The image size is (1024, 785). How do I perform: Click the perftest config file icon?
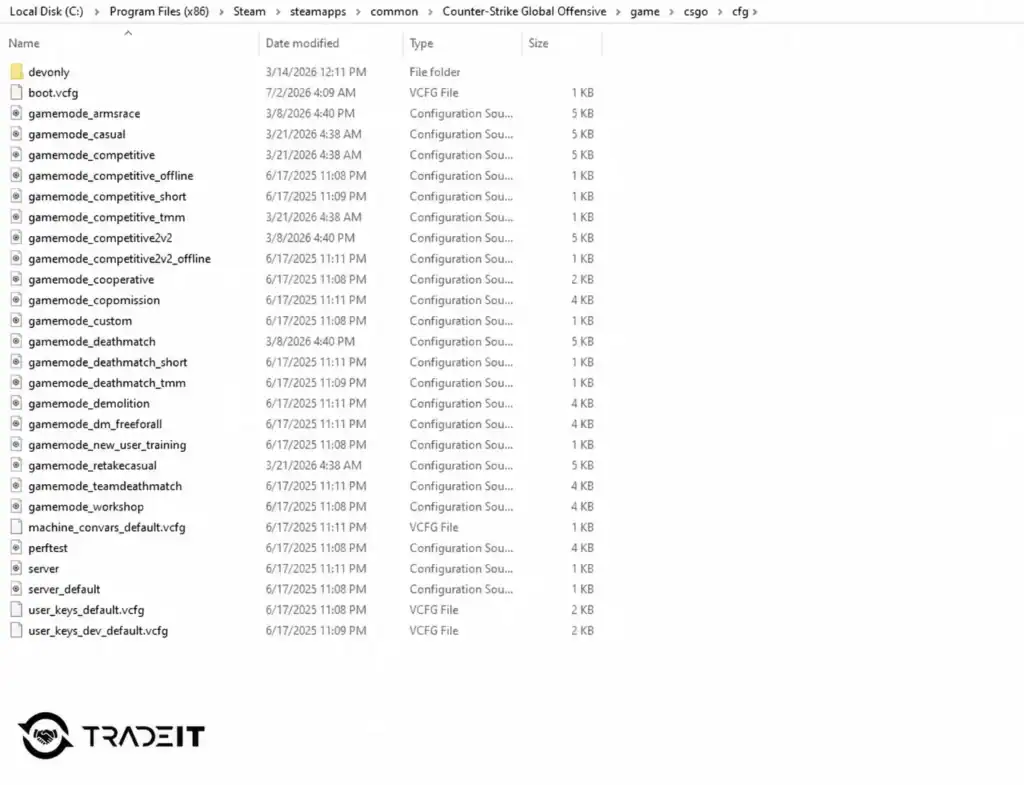(x=16, y=548)
